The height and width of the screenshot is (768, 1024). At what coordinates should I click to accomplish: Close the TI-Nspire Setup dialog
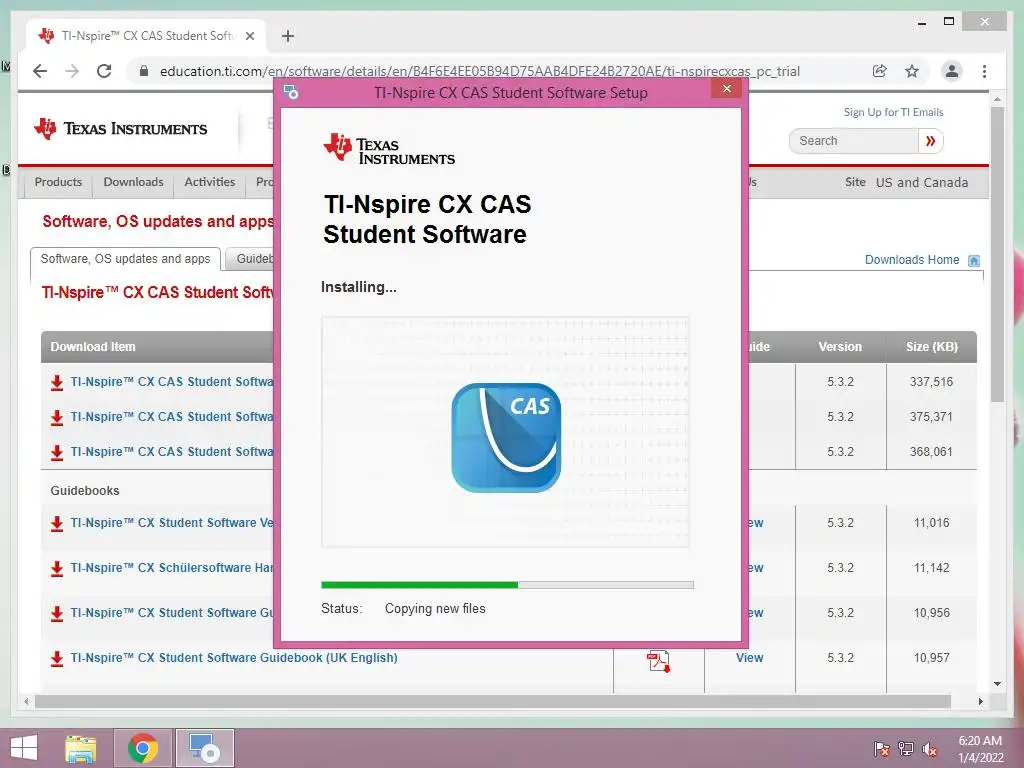tap(726, 89)
